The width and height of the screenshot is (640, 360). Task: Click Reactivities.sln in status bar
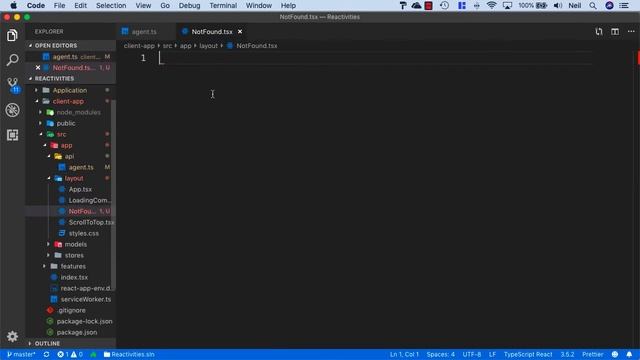tap(129, 354)
